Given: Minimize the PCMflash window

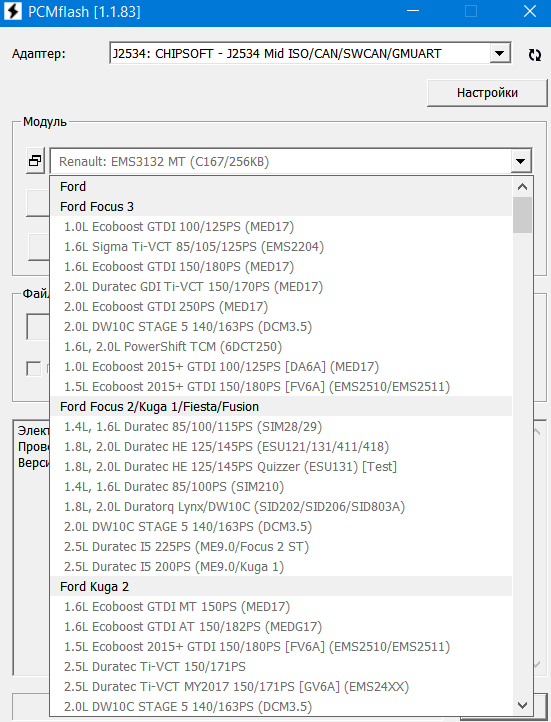Looking at the screenshot, I should [x=413, y=11].
